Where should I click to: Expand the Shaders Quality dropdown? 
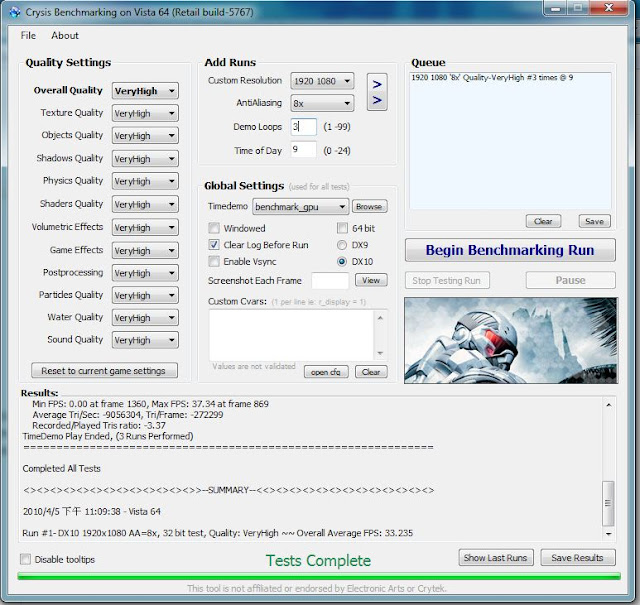click(145, 204)
